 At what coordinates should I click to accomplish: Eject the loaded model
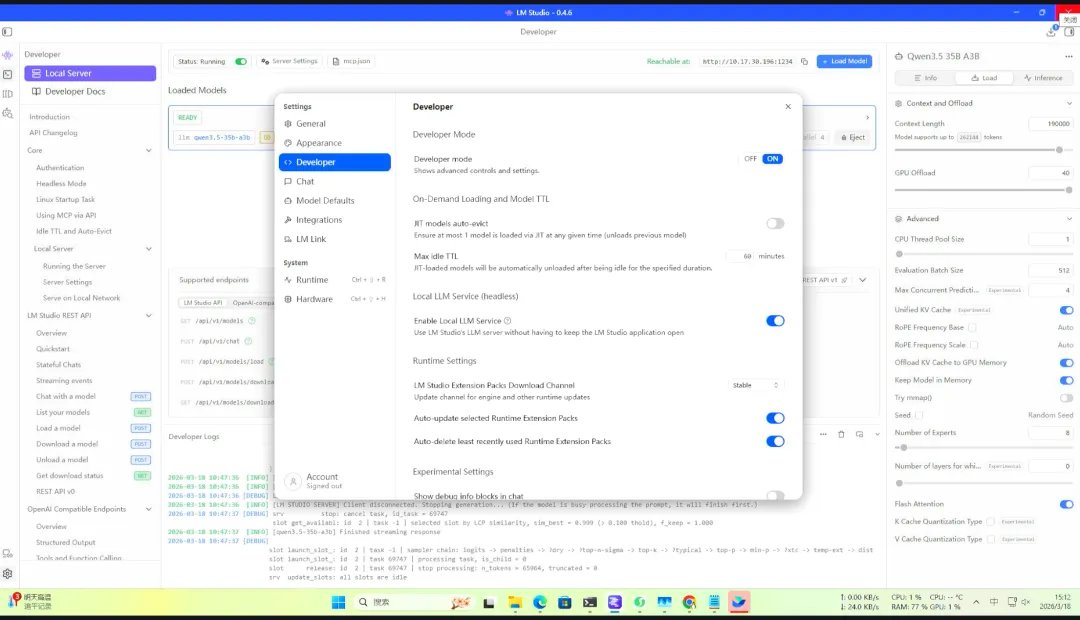tap(853, 137)
